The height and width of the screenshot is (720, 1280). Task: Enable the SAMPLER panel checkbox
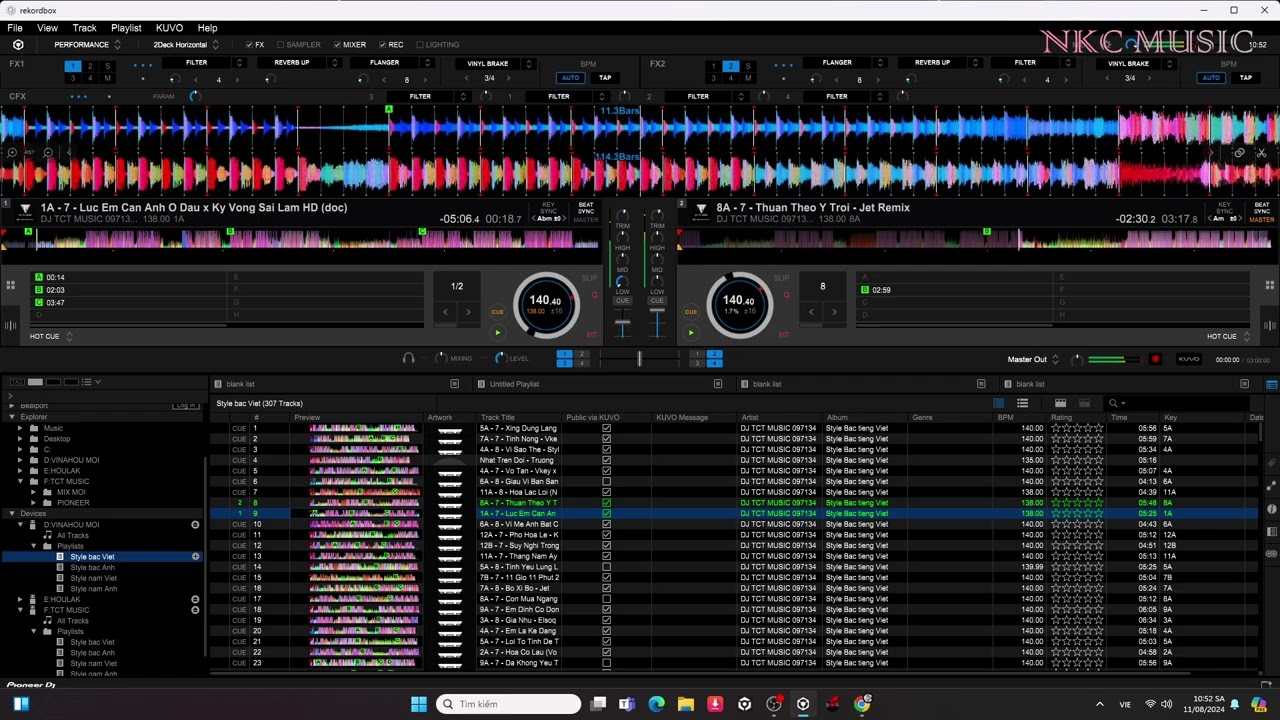281,45
